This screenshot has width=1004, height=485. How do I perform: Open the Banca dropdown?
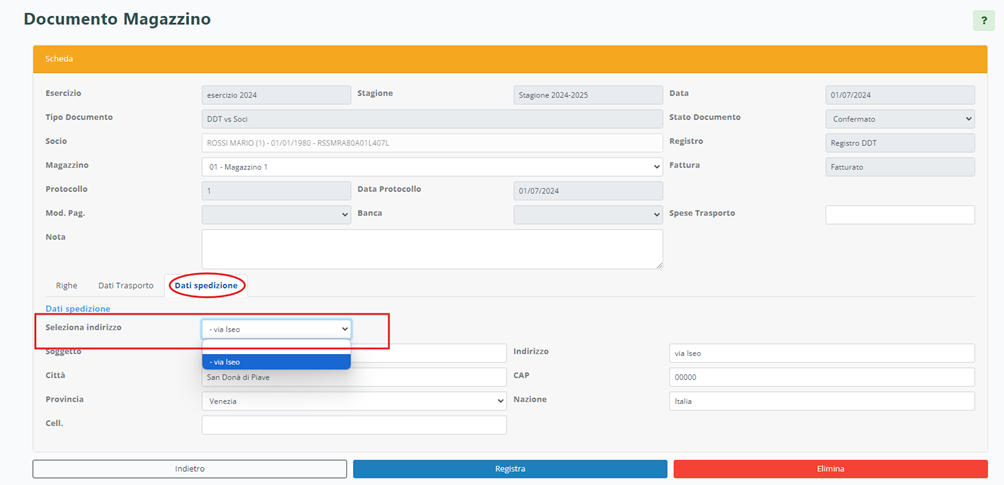(587, 214)
